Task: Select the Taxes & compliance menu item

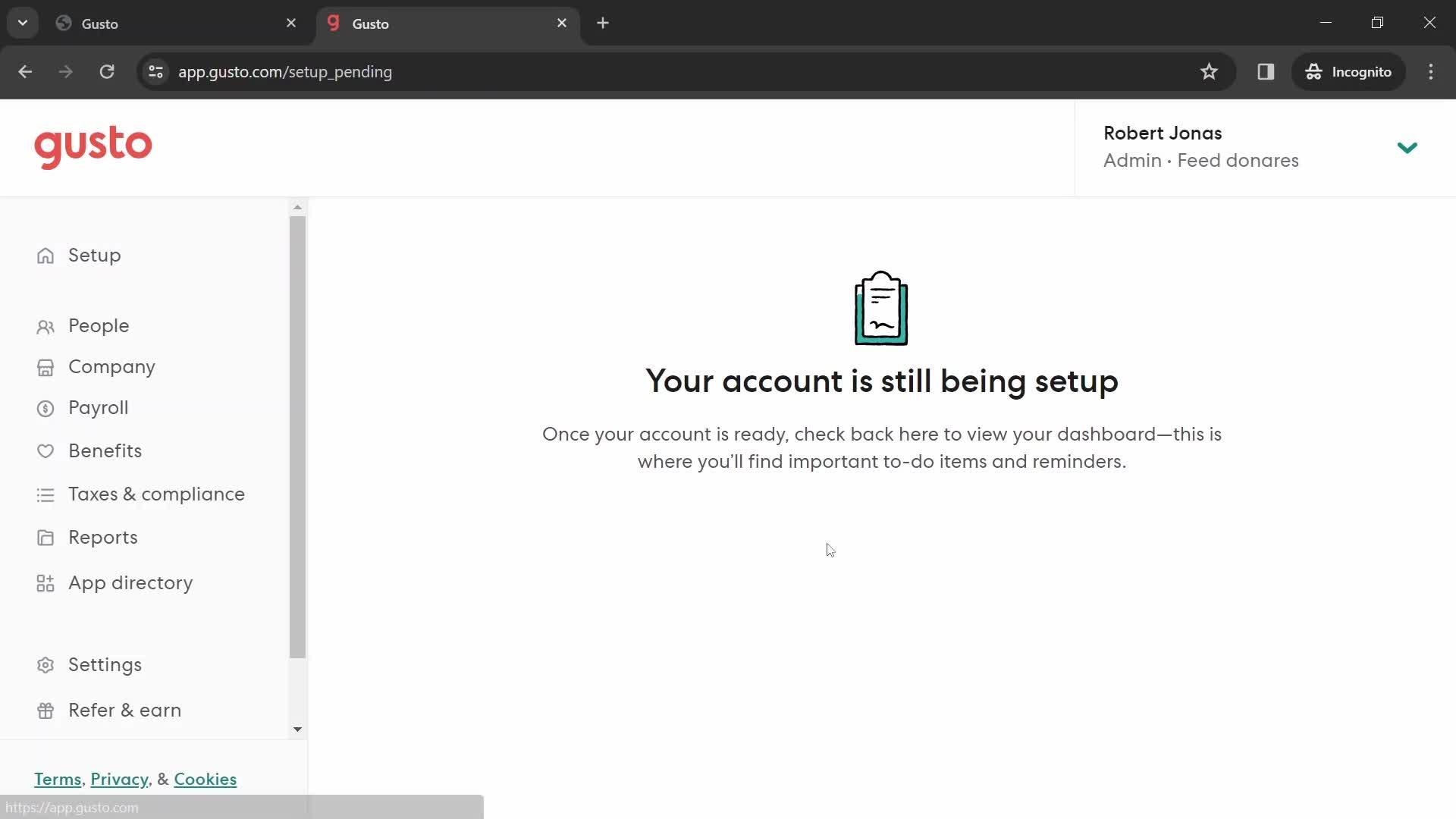Action: (x=156, y=494)
